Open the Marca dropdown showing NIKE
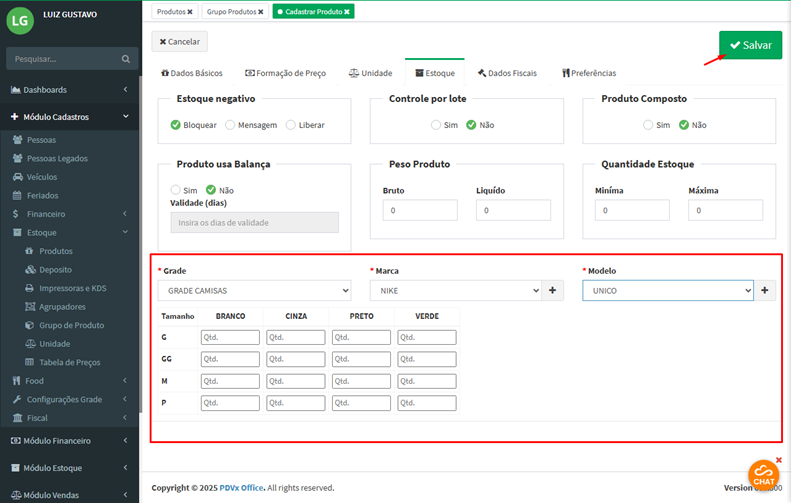Viewport: 791px width, 503px height. (x=455, y=290)
